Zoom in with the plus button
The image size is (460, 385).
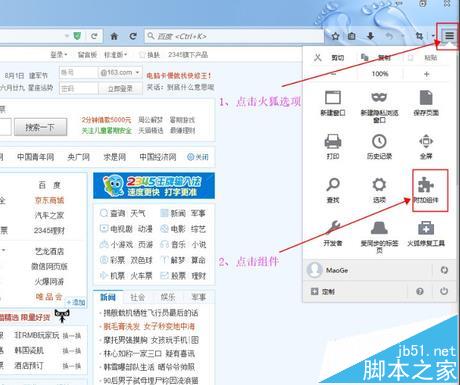pos(426,74)
